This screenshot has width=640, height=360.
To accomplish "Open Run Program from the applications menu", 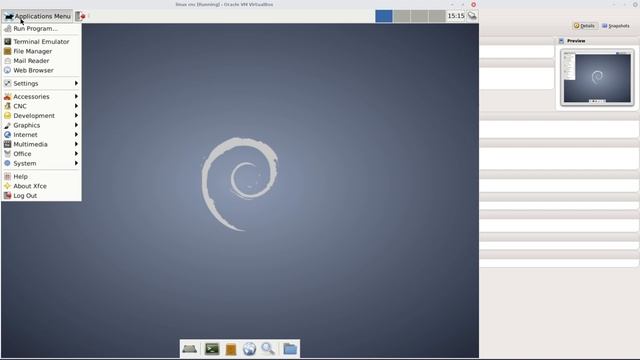I will click(x=41, y=29).
